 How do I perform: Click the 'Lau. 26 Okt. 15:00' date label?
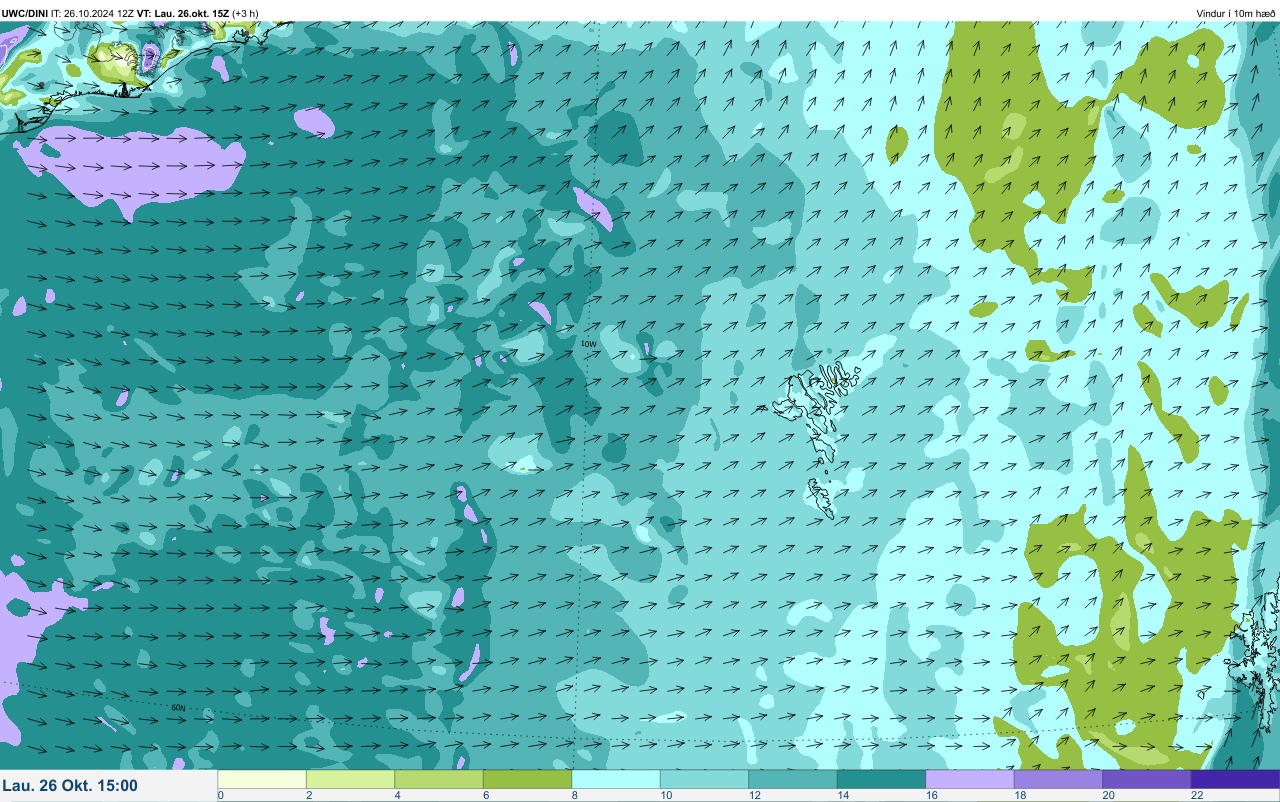[71, 786]
